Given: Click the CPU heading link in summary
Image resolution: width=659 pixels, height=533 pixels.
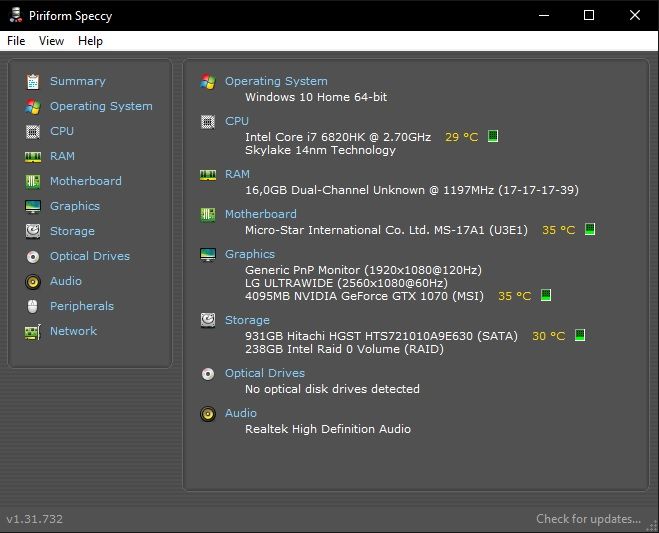Looking at the screenshot, I should coord(237,121).
